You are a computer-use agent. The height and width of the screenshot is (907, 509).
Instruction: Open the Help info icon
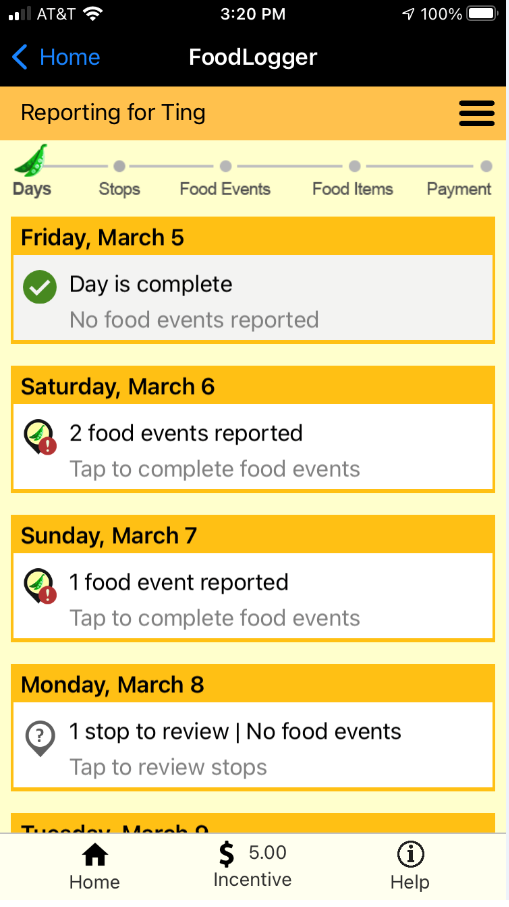tap(410, 854)
